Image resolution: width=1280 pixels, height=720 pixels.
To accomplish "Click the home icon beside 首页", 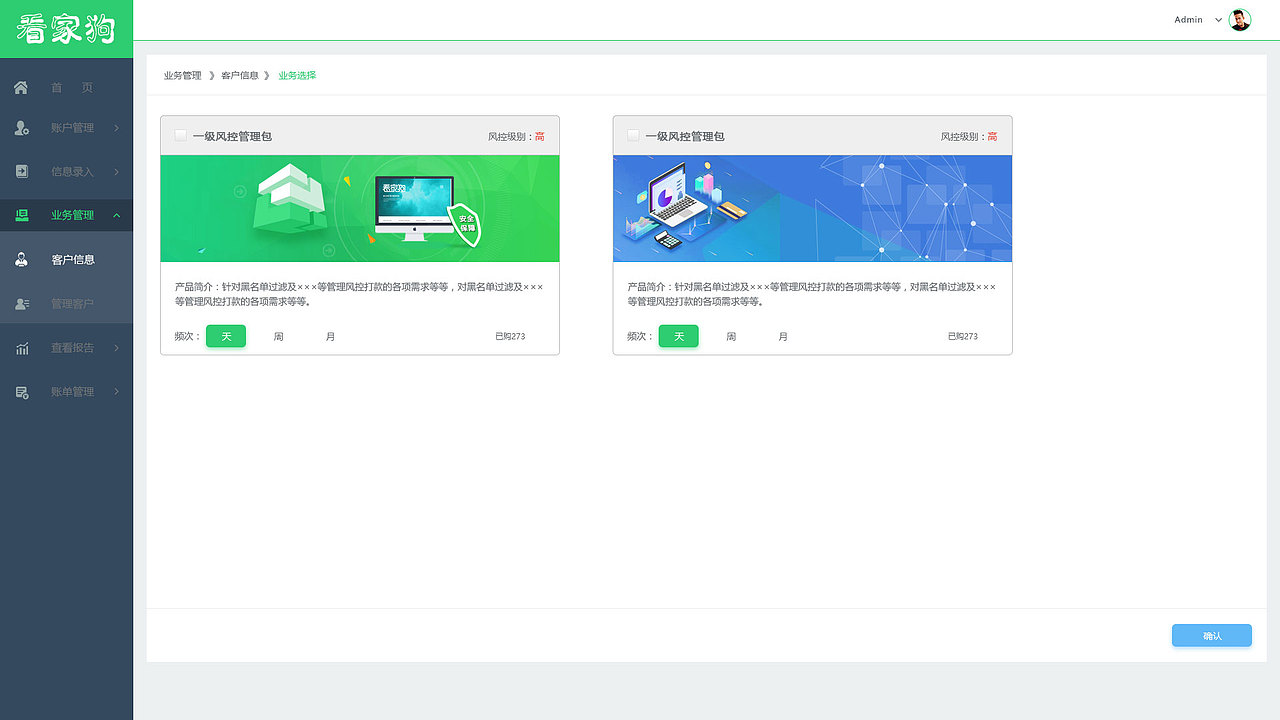I will 21,87.
